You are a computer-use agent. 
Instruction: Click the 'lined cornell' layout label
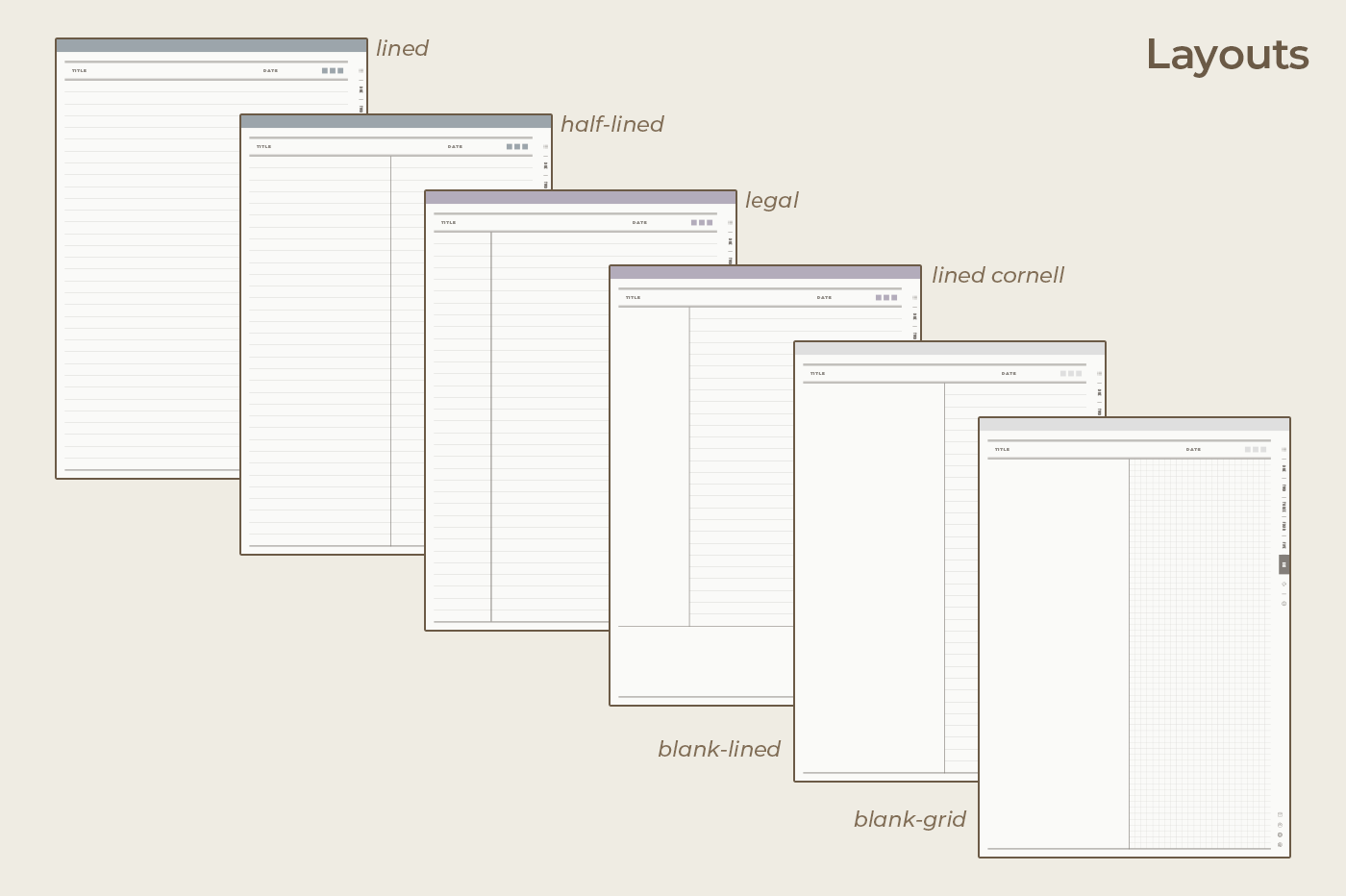point(997,276)
